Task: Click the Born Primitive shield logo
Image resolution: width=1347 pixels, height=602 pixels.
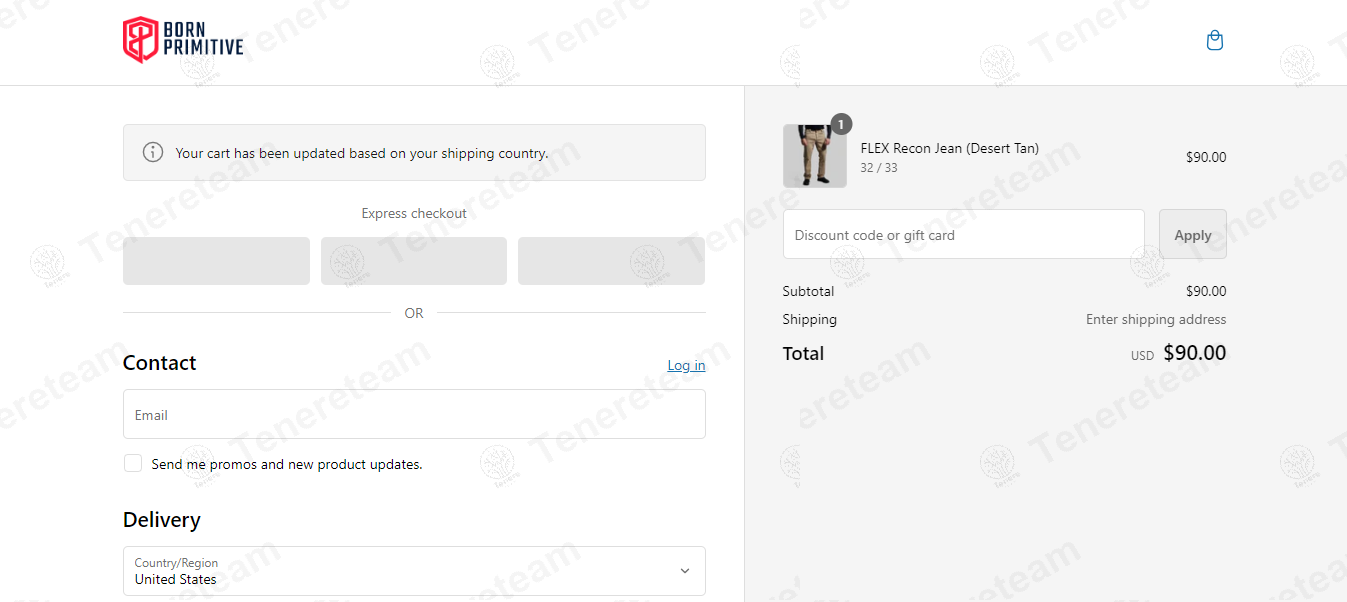Action: (x=141, y=40)
